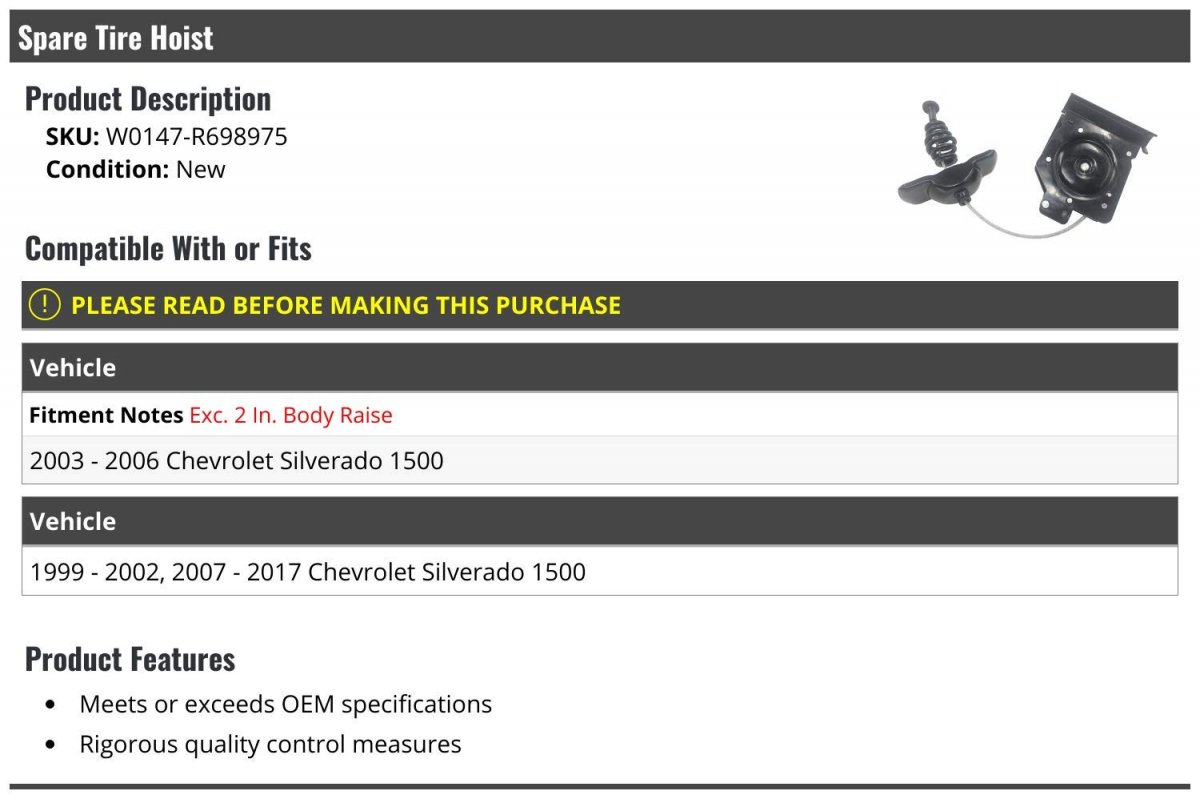Image resolution: width=1200 pixels, height=799 pixels.
Task: Select the second Vehicle header bar
Action: (x=600, y=521)
